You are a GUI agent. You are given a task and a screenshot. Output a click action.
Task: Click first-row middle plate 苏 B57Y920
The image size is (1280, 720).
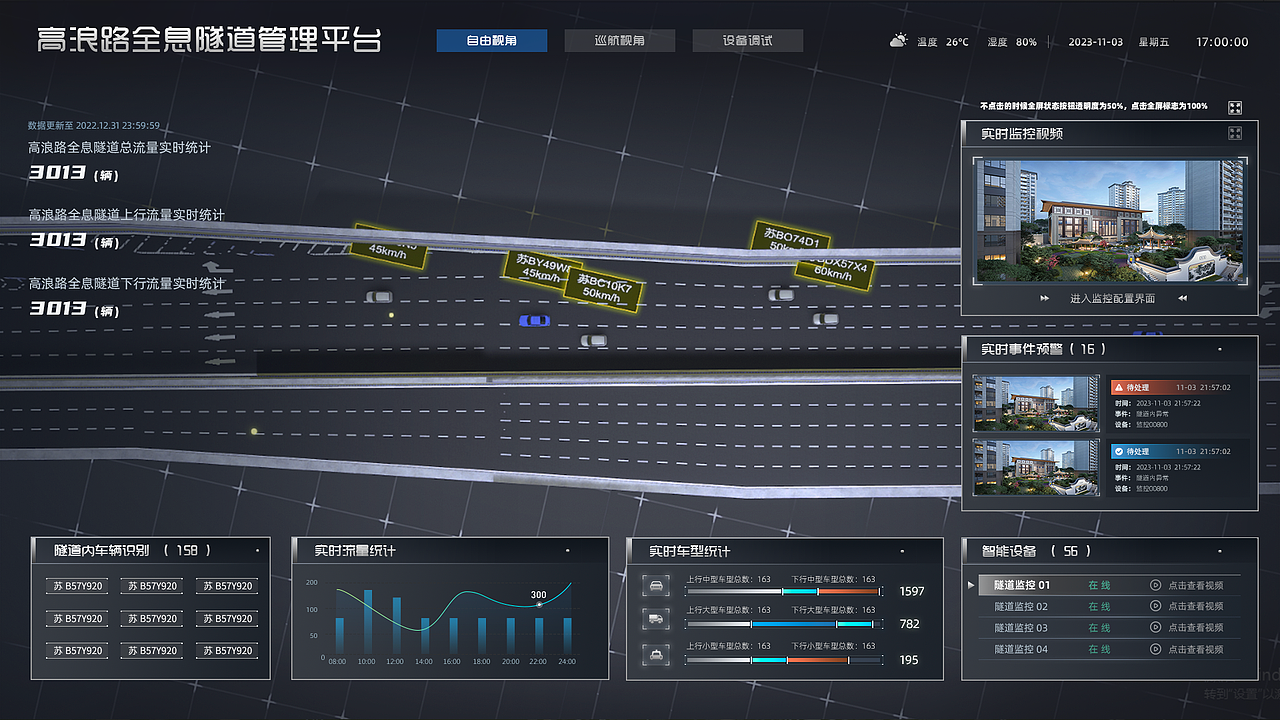coord(153,586)
